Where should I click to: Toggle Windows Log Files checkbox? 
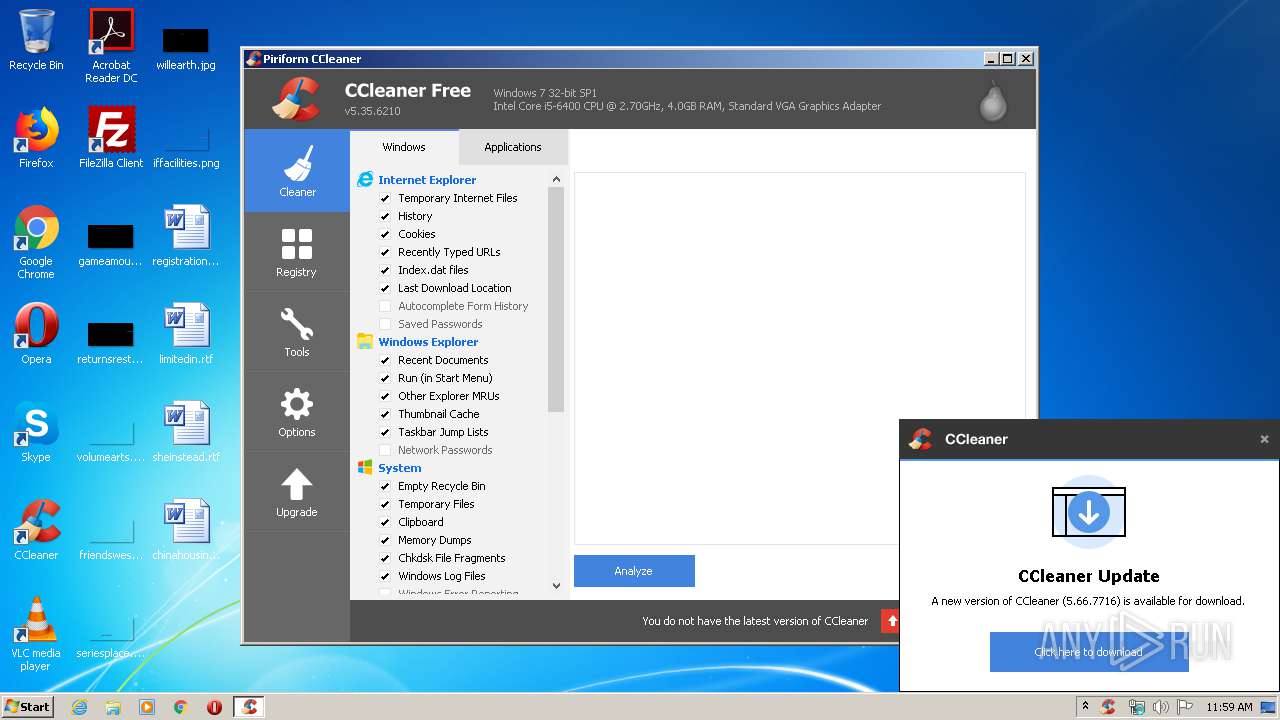tap(385, 576)
